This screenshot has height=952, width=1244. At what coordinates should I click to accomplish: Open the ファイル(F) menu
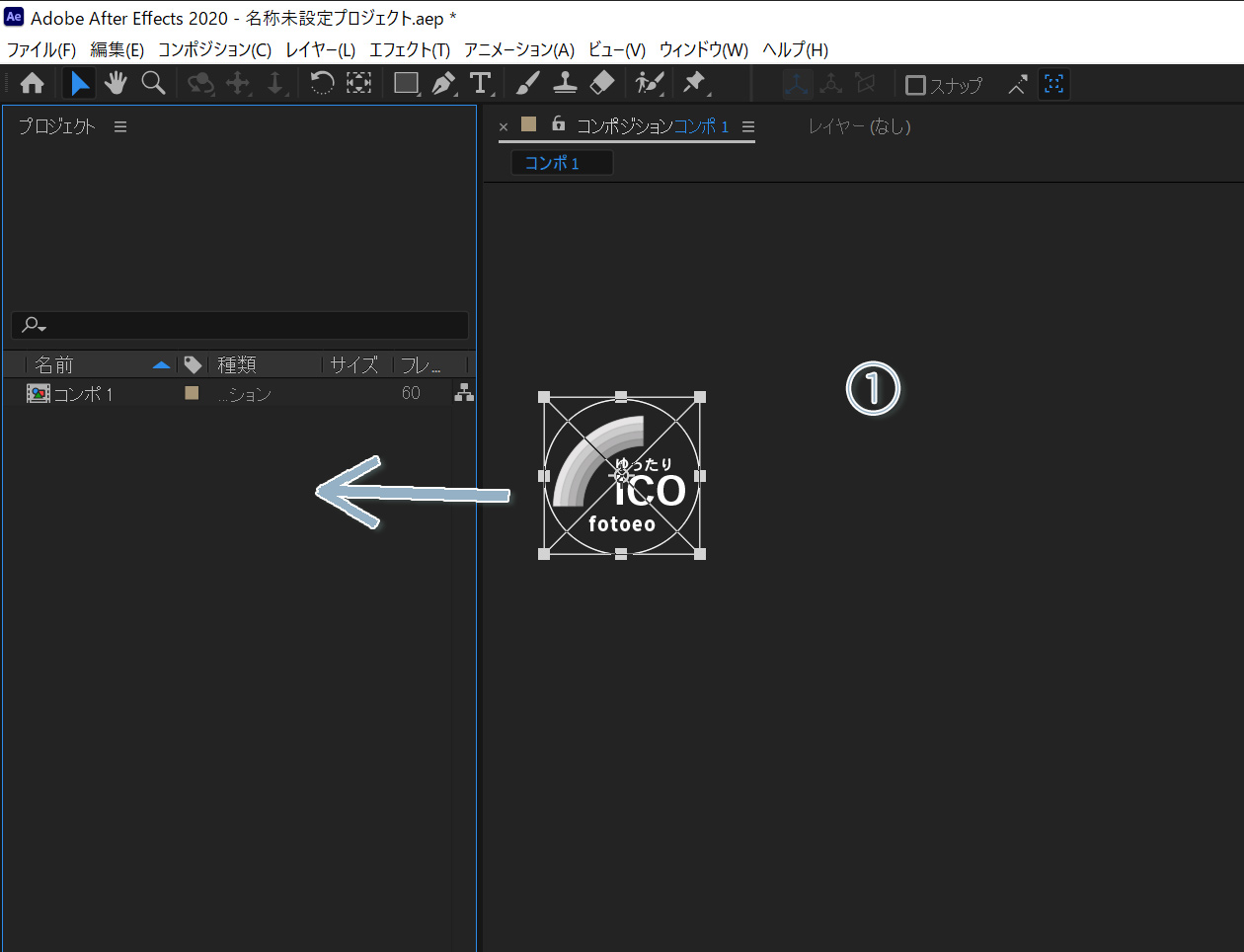(x=41, y=49)
